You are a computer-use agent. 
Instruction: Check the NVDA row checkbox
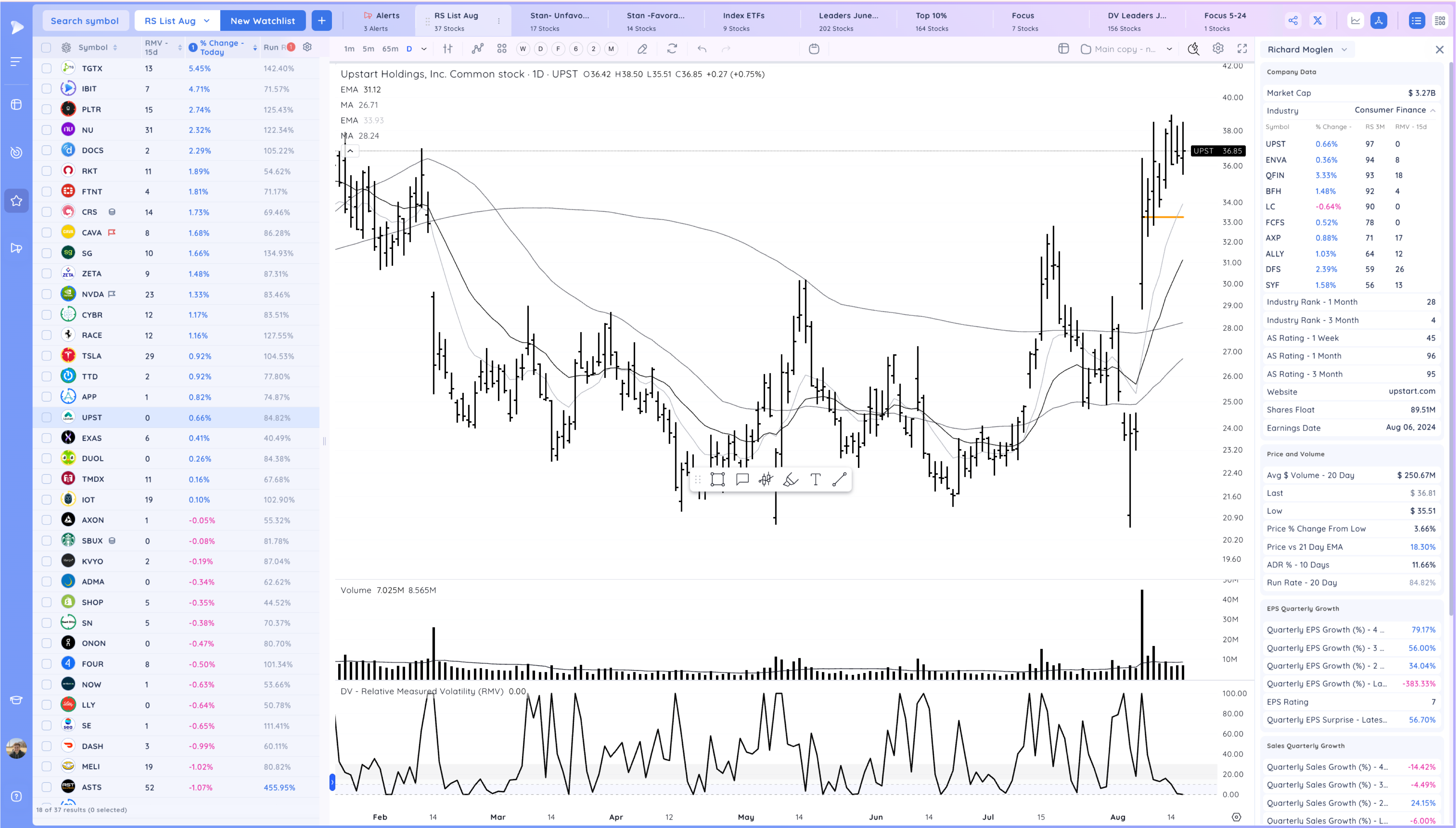(x=47, y=295)
